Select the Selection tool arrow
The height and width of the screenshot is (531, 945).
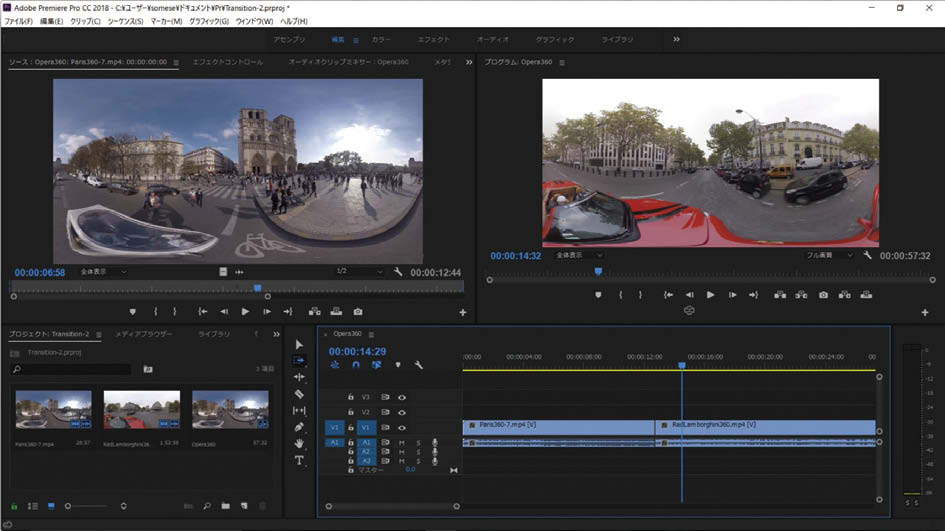tap(299, 344)
